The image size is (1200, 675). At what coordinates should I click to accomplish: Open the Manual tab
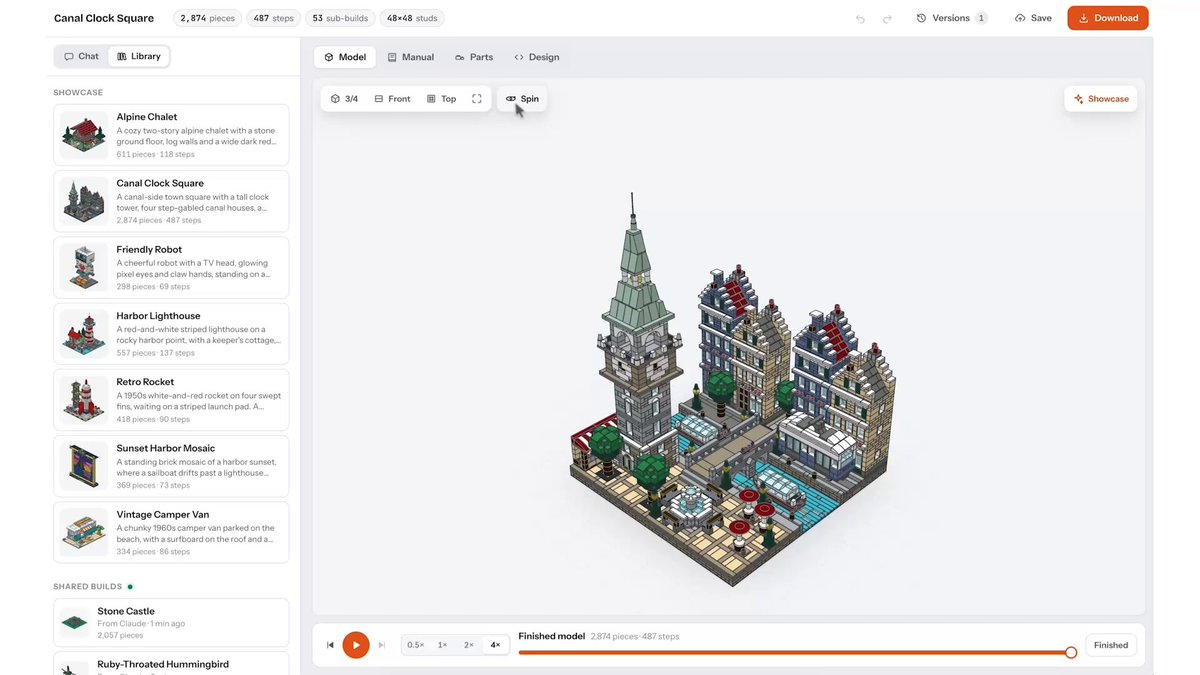click(x=411, y=57)
